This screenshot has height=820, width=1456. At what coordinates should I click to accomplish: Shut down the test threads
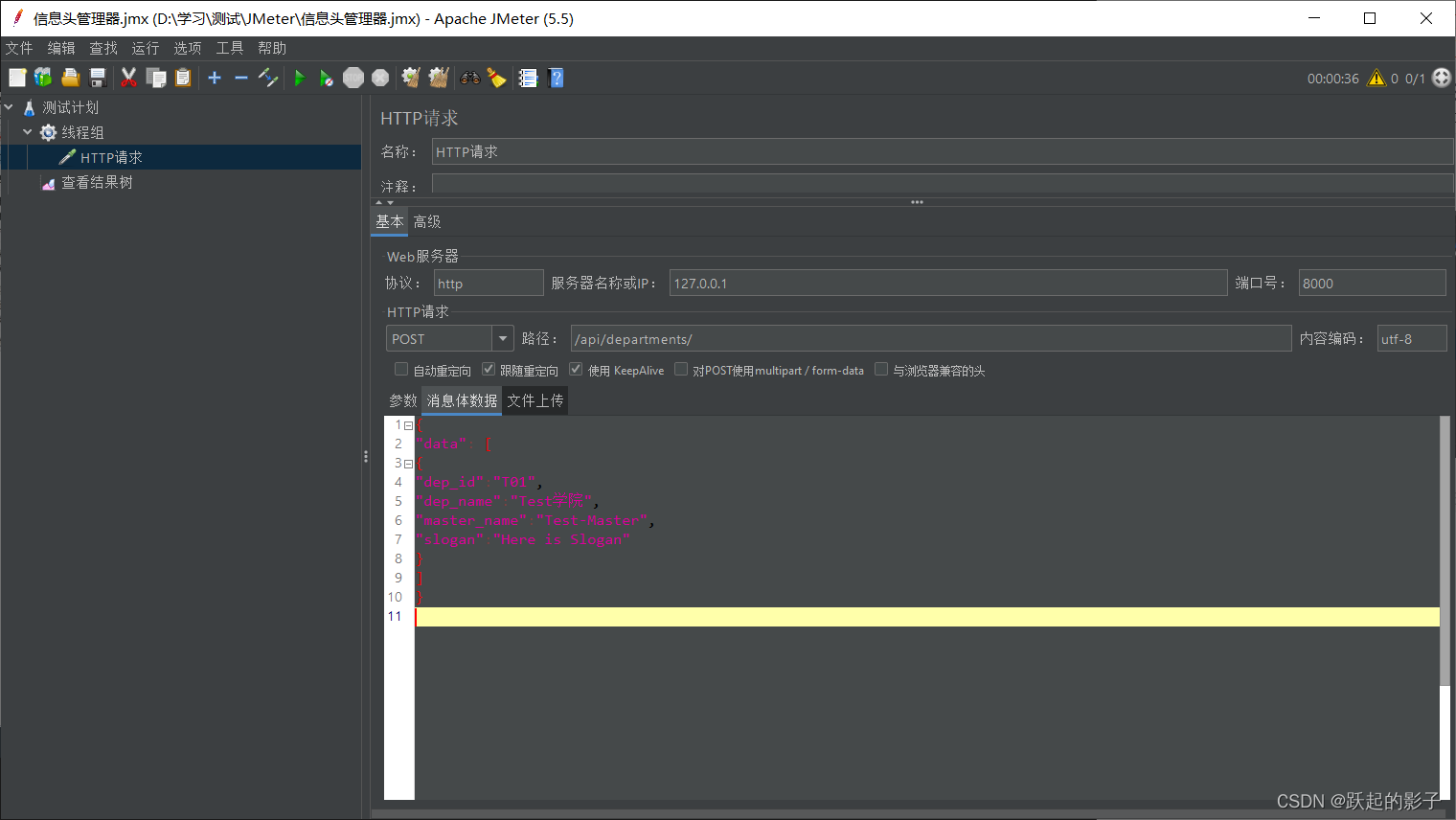tap(380, 78)
